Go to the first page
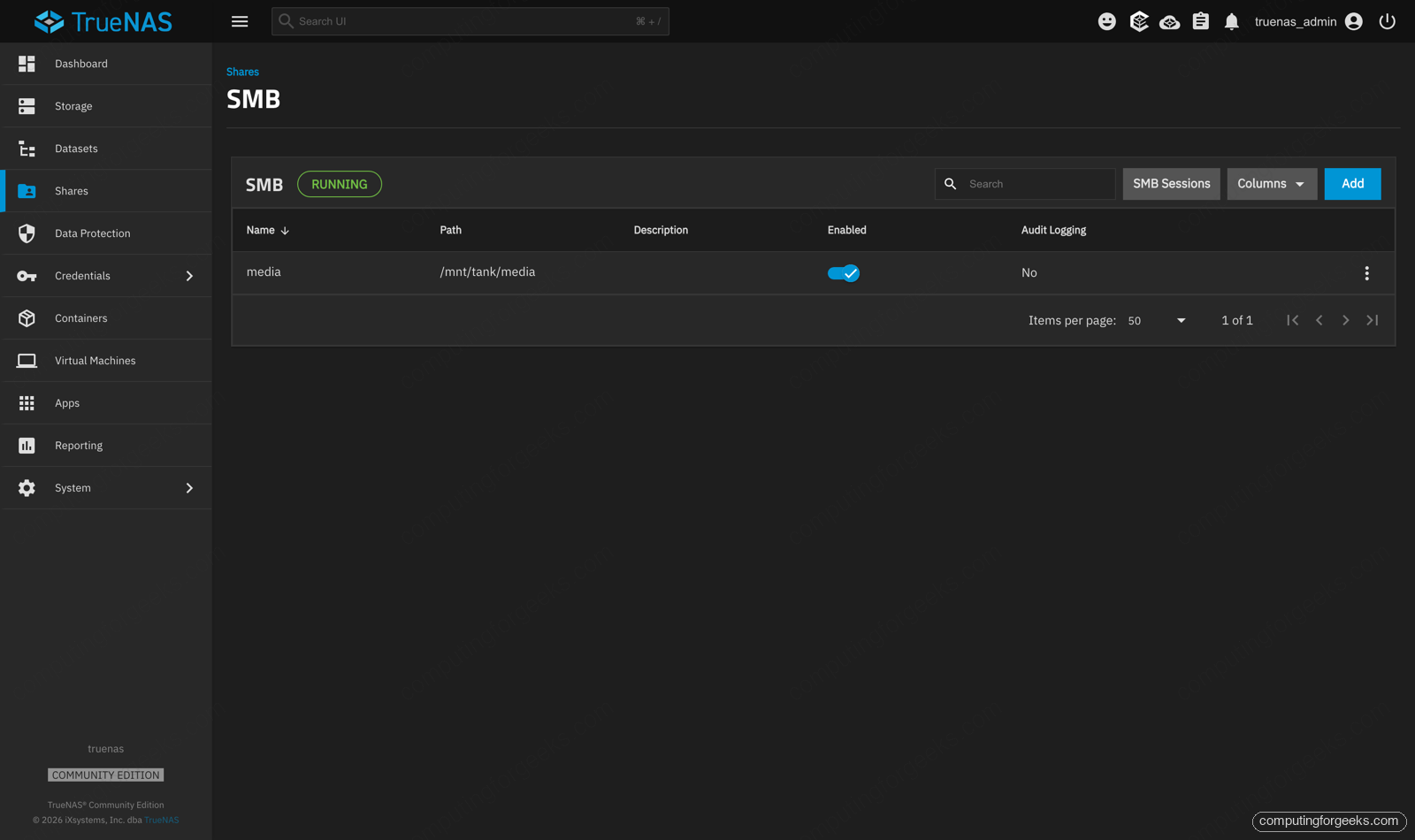Viewport: 1415px width, 840px height. pos(1292,320)
